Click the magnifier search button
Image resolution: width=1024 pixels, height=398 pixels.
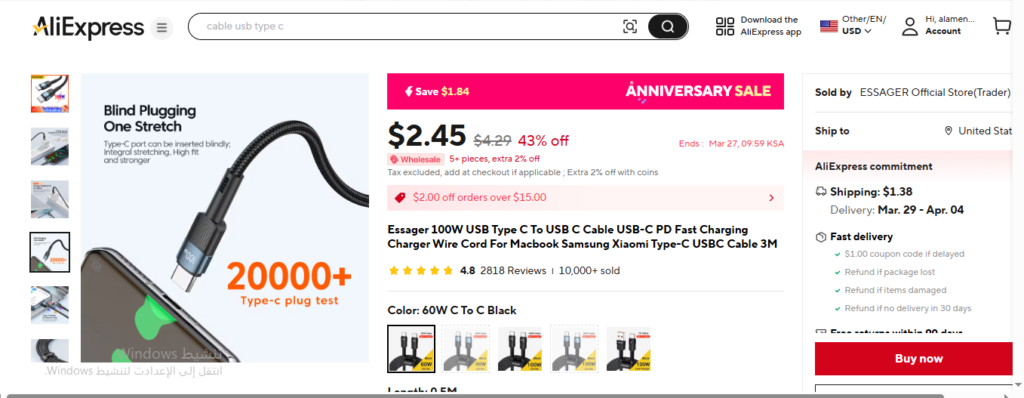[x=667, y=27]
